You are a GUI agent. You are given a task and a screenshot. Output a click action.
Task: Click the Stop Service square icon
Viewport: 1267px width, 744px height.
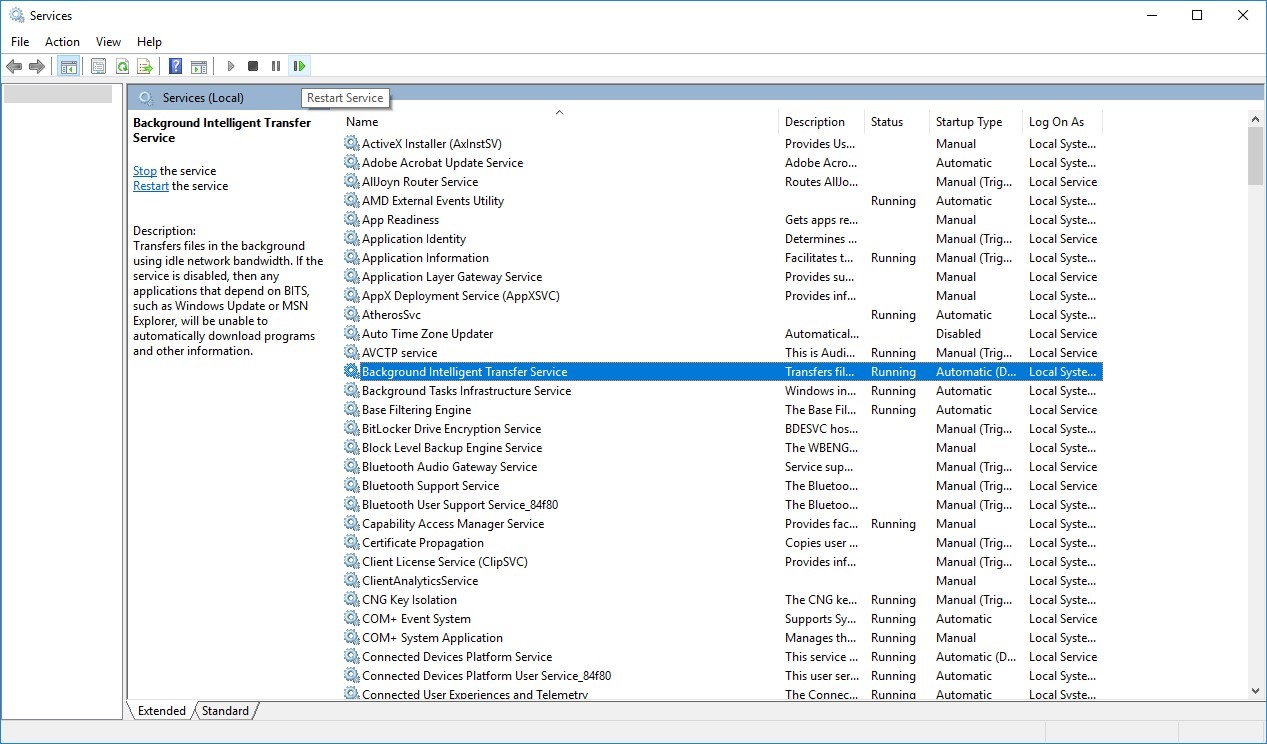coord(253,66)
